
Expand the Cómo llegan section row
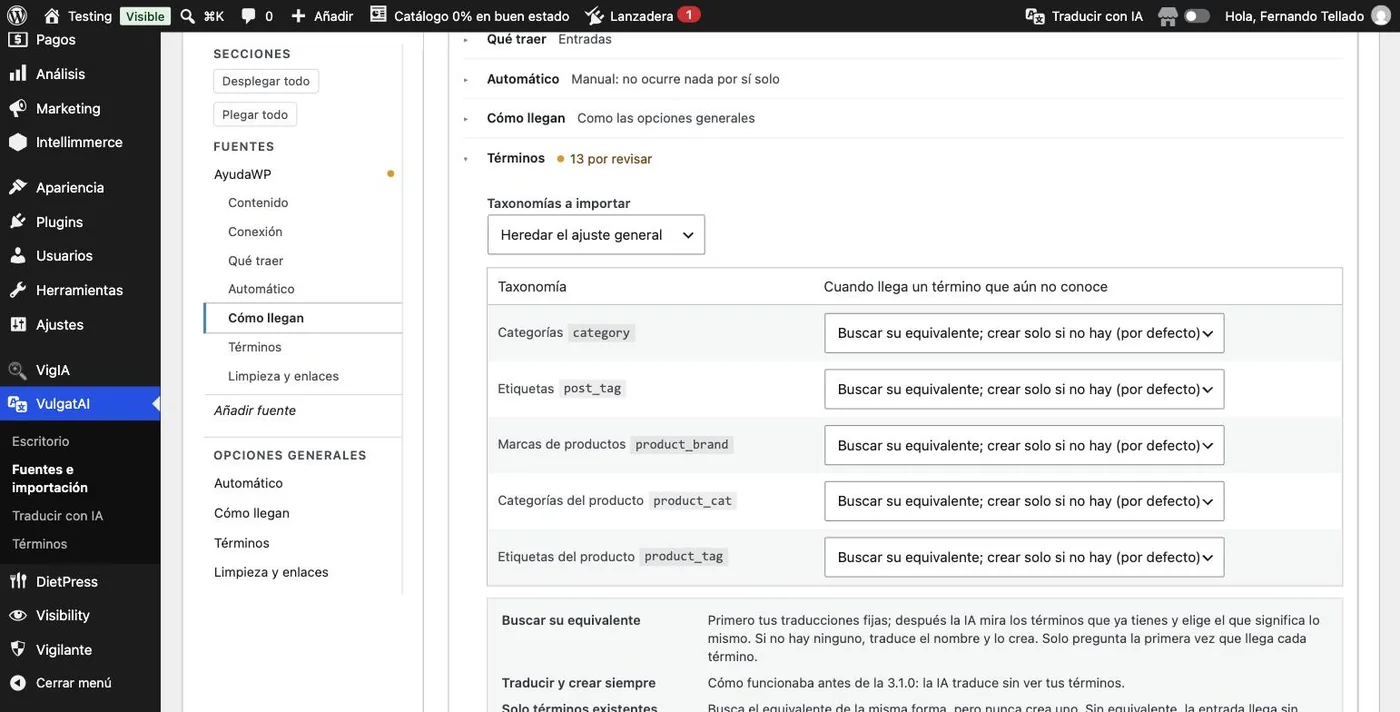pyautogui.click(x=903, y=118)
